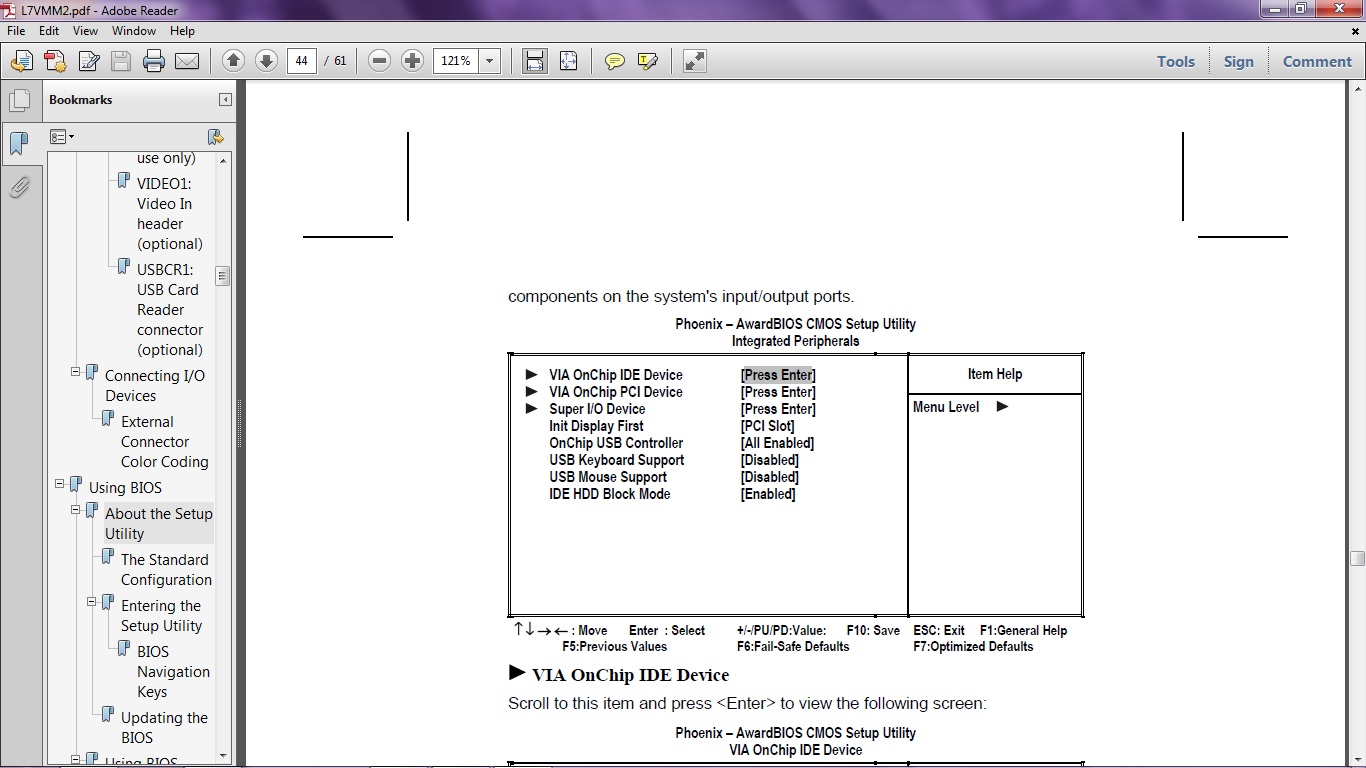Select Connecting I/O Devices bookmark
This screenshot has width=1366, height=768.
click(155, 386)
